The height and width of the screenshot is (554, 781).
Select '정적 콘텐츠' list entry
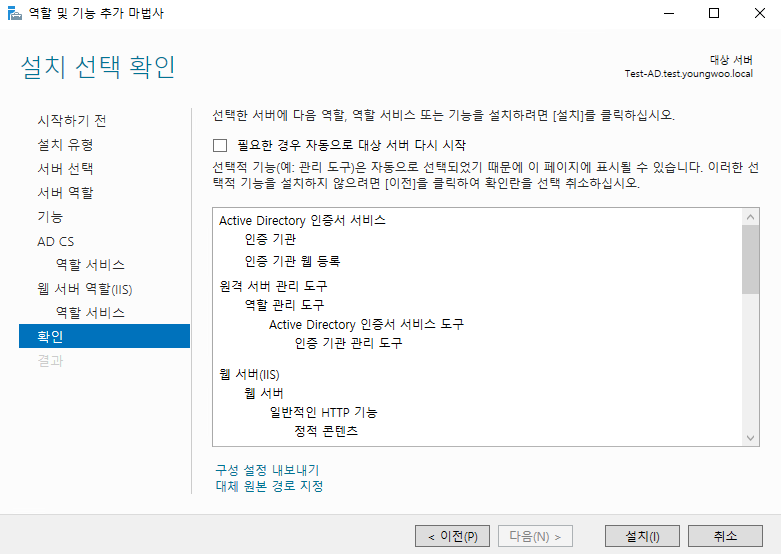pyautogui.click(x=326, y=431)
